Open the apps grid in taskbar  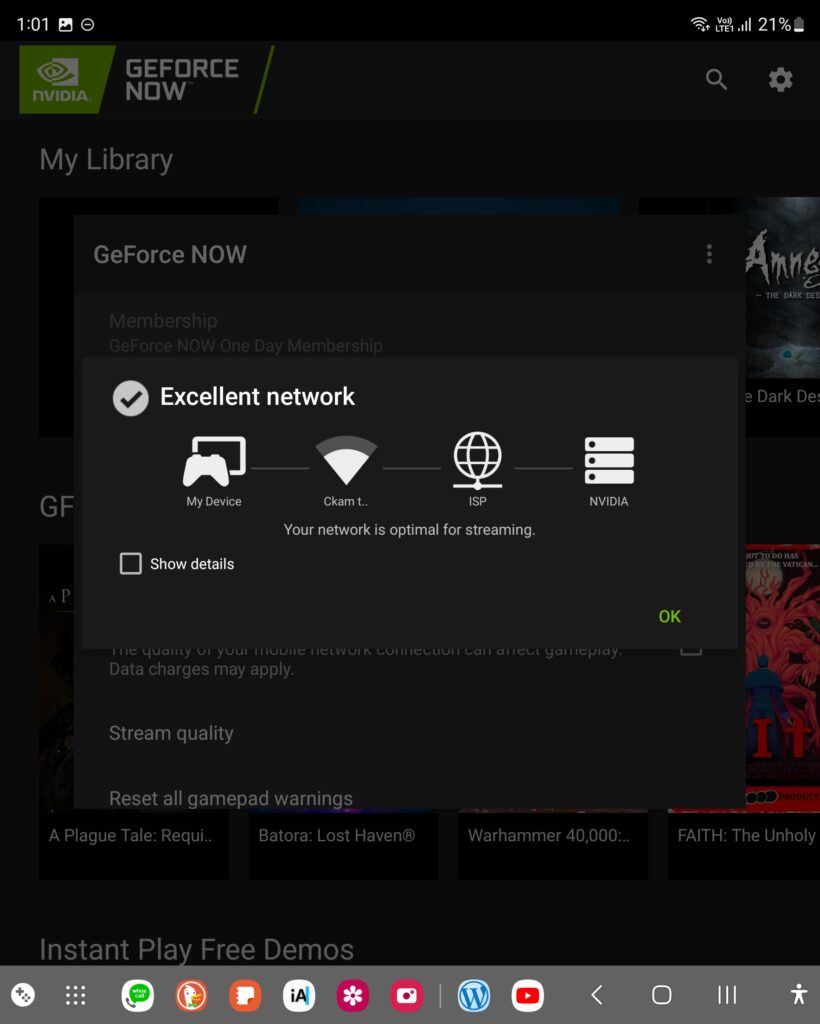[x=76, y=995]
